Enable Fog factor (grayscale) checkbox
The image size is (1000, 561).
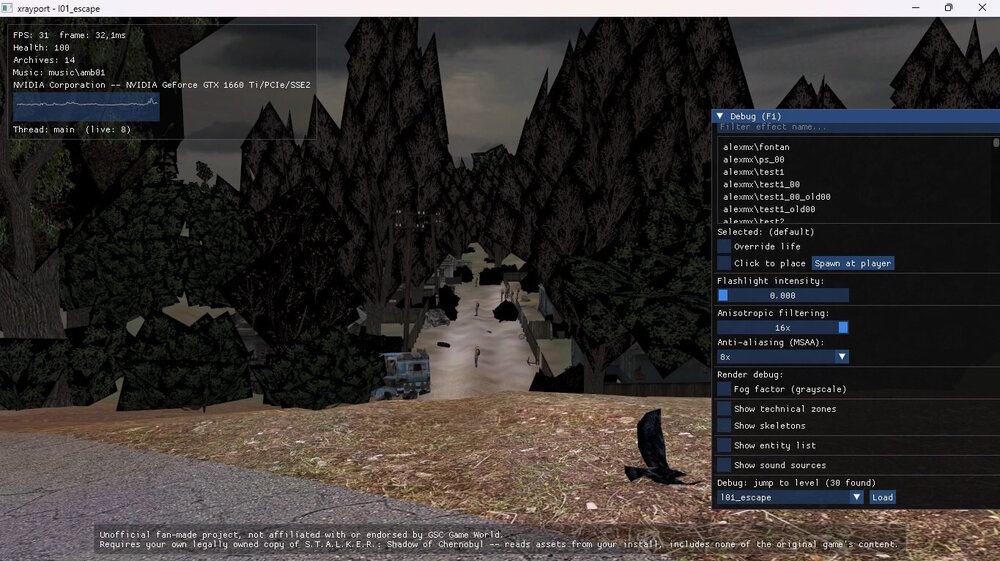(x=724, y=389)
